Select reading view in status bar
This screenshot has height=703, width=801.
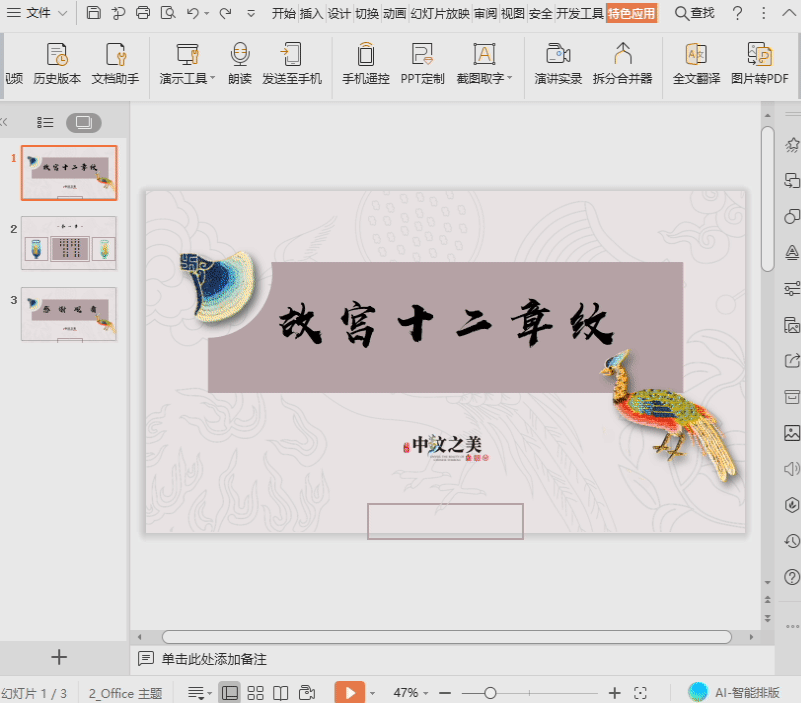[x=280, y=693]
